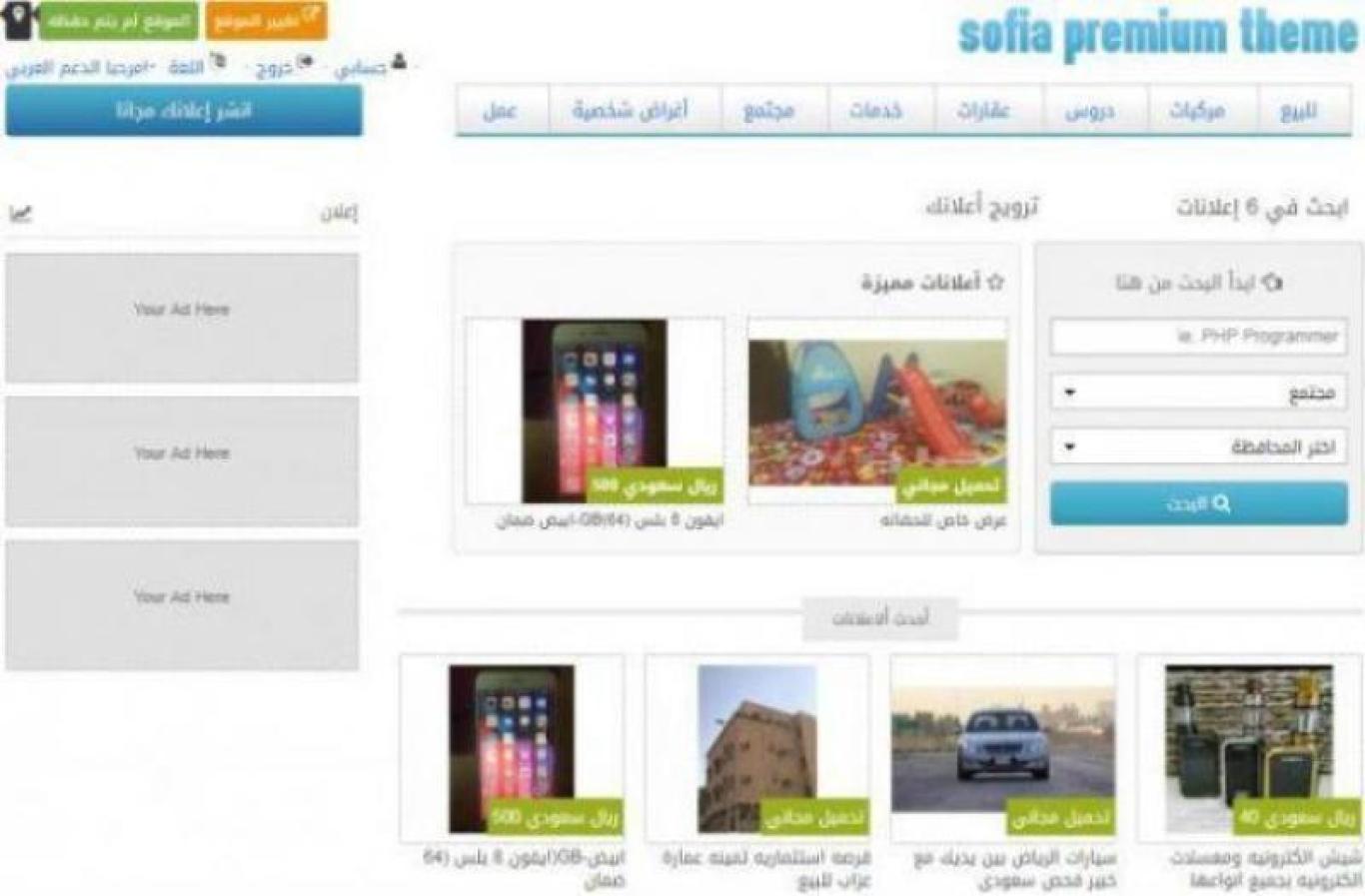Viewport: 1365px width, 896px height.
Task: Click the green location button at top
Action: point(118,21)
